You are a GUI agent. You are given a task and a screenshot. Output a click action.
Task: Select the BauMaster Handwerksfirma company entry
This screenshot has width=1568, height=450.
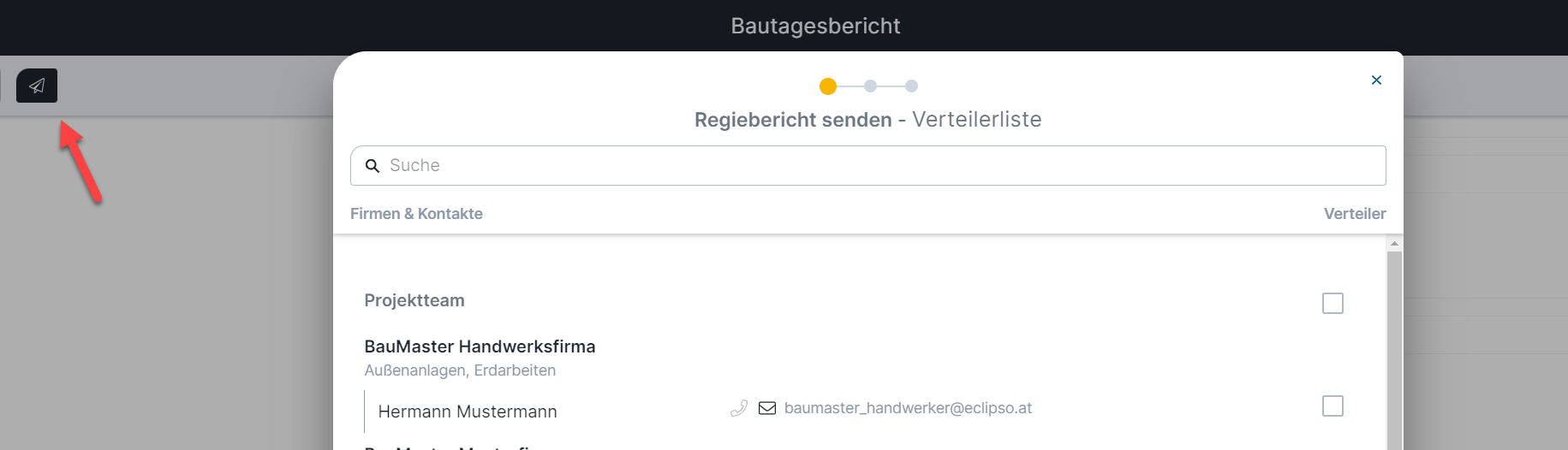click(480, 346)
